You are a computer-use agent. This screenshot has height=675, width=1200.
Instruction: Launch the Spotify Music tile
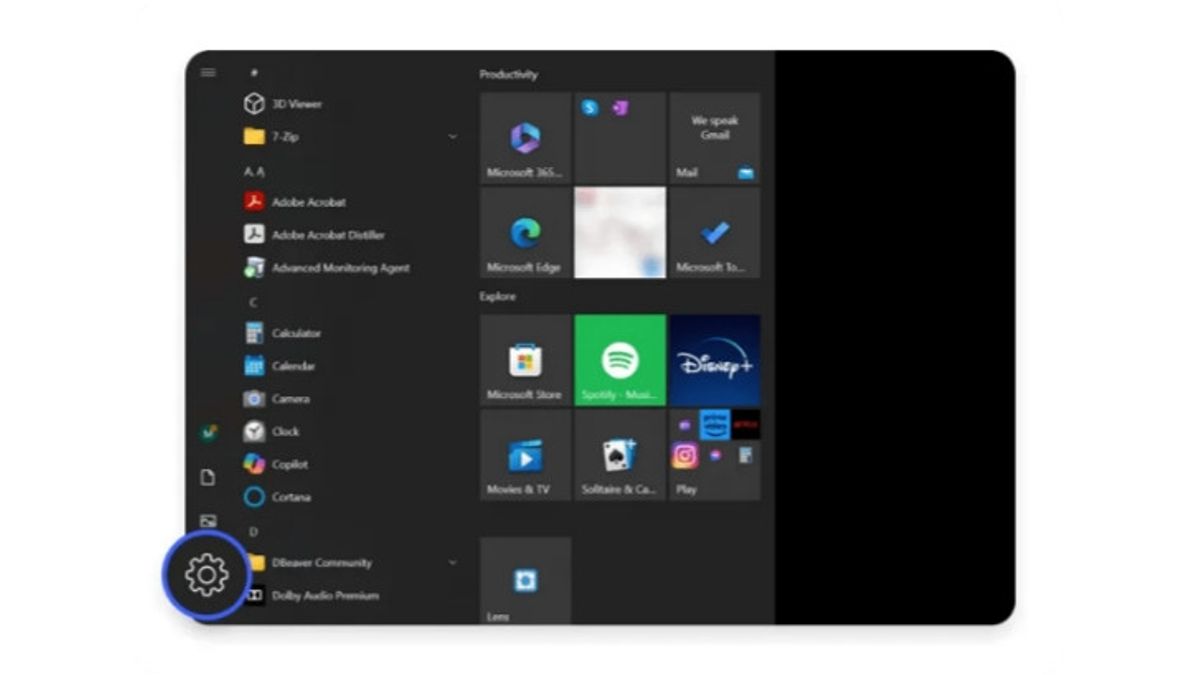[620, 360]
